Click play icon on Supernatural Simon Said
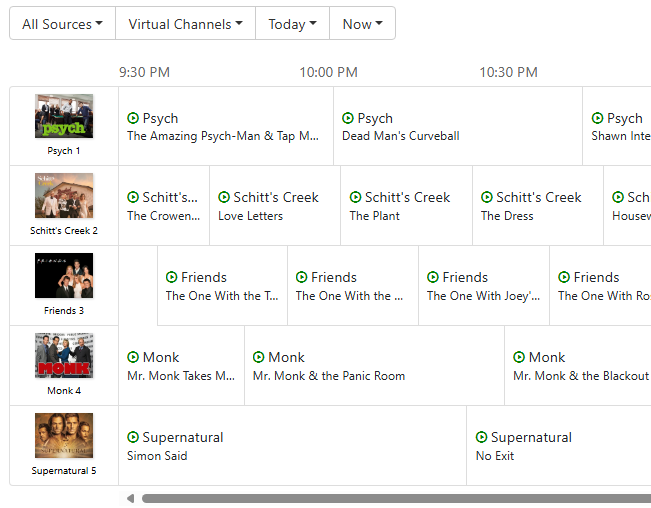Screen dimensions: 651x508 (133, 437)
